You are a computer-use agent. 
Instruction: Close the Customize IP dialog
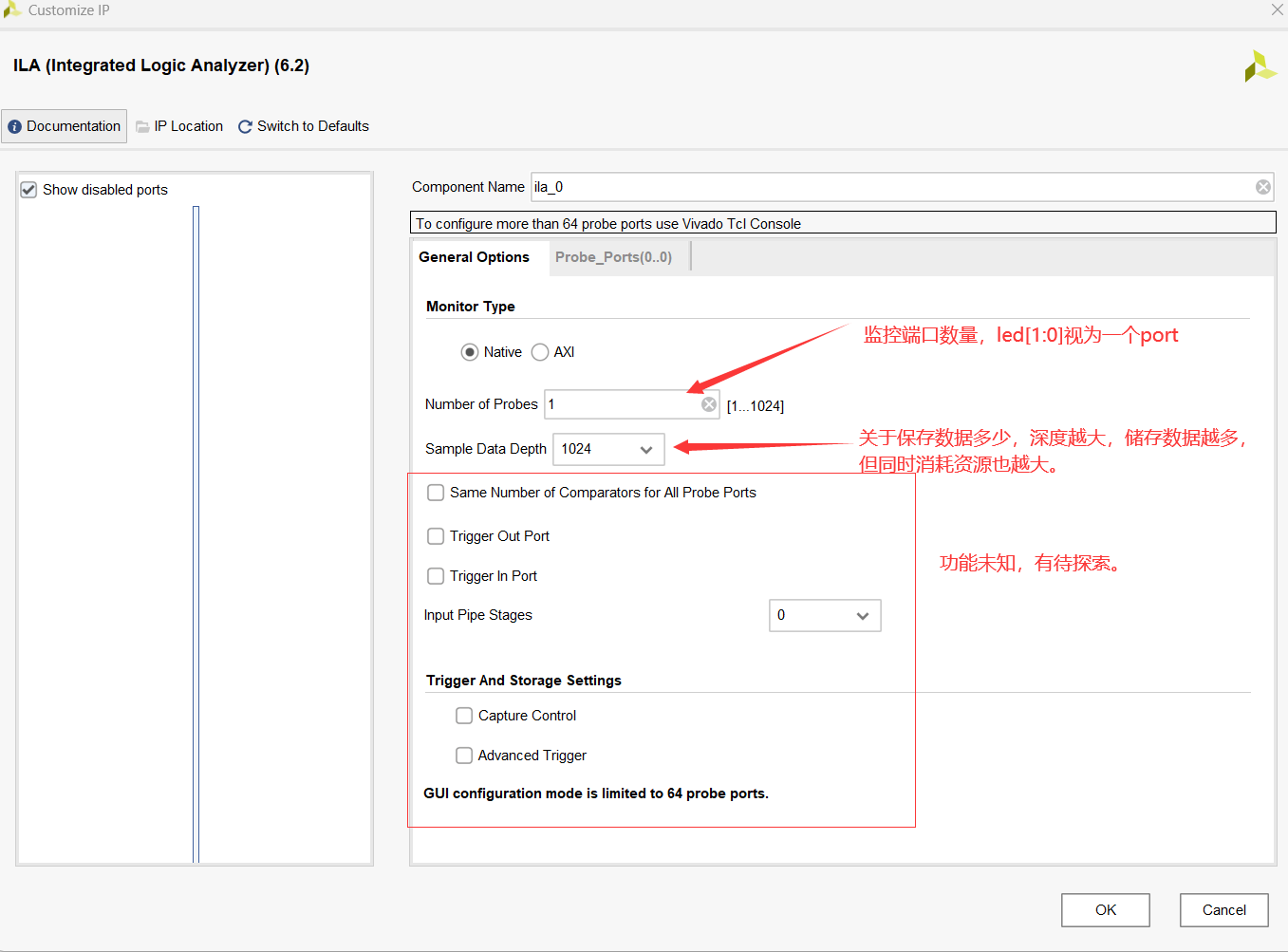coord(1278,9)
